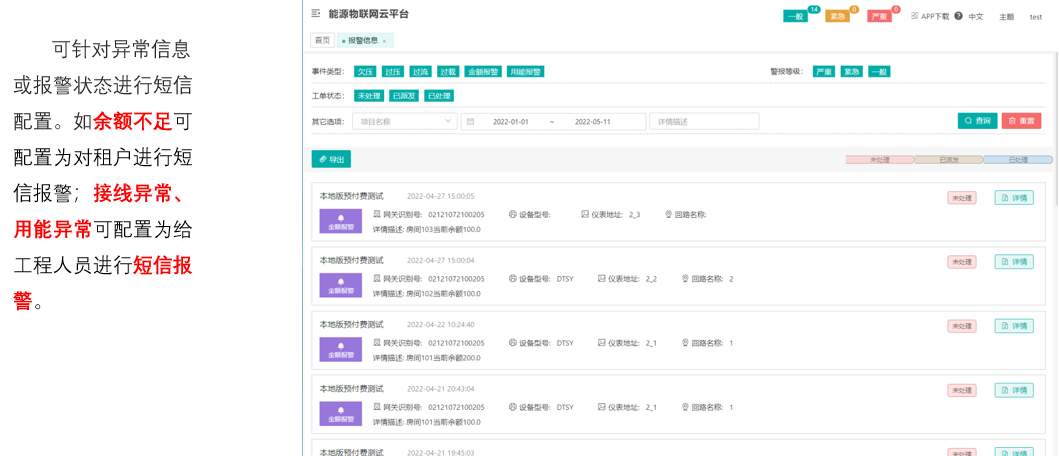Toggle the 金额报警 event type filter

(x=483, y=72)
